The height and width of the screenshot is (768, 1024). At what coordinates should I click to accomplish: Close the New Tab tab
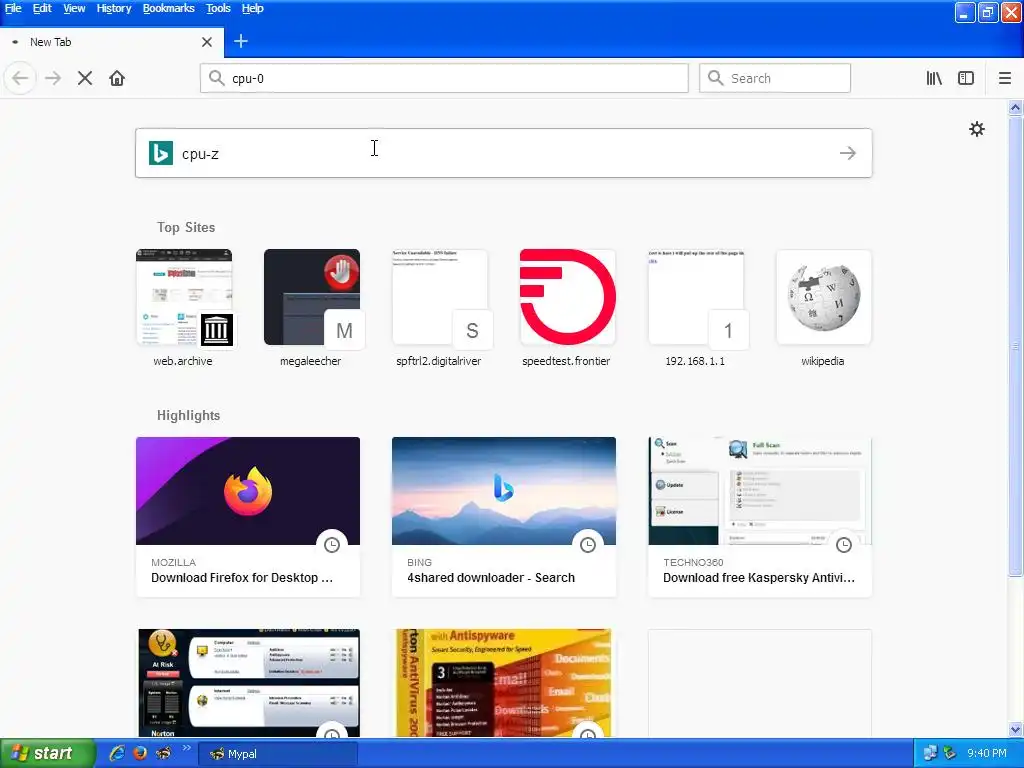pyautogui.click(x=207, y=42)
